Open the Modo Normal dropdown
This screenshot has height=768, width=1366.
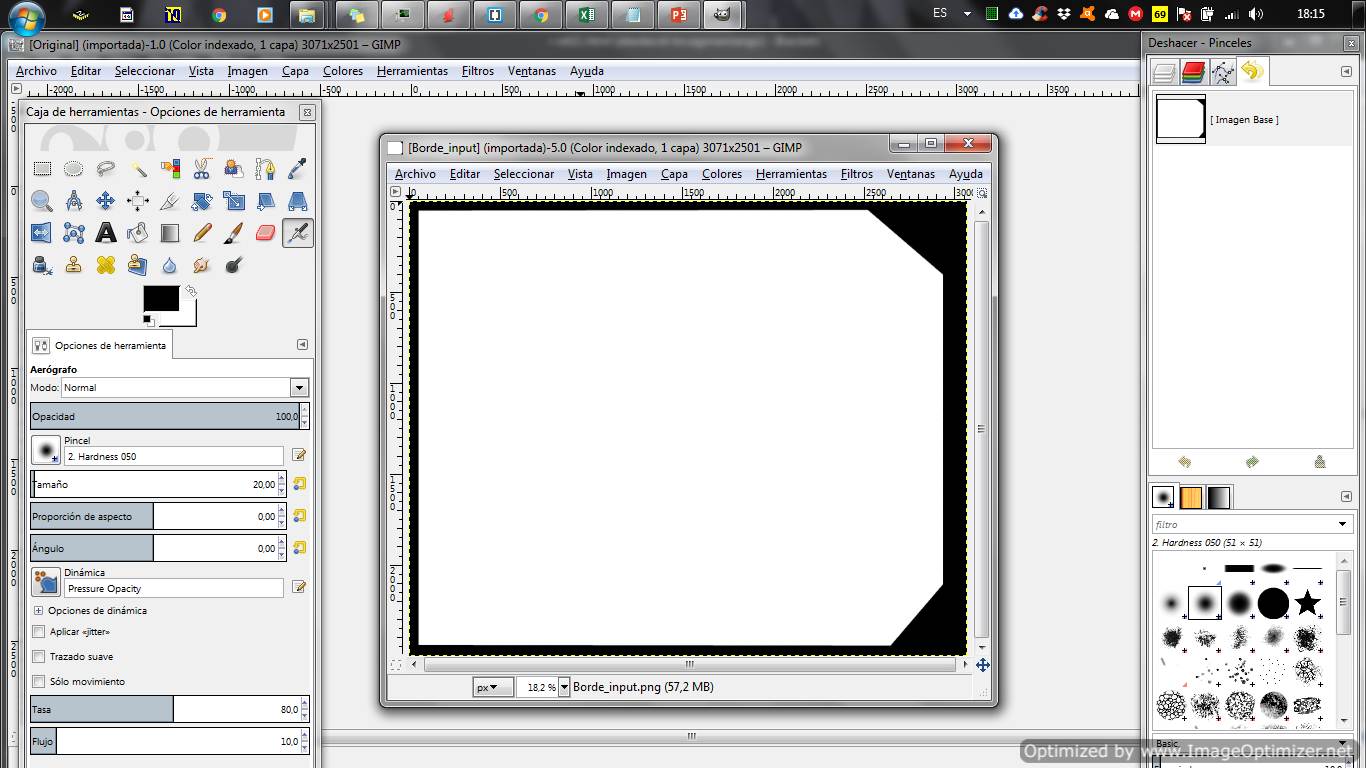point(299,387)
